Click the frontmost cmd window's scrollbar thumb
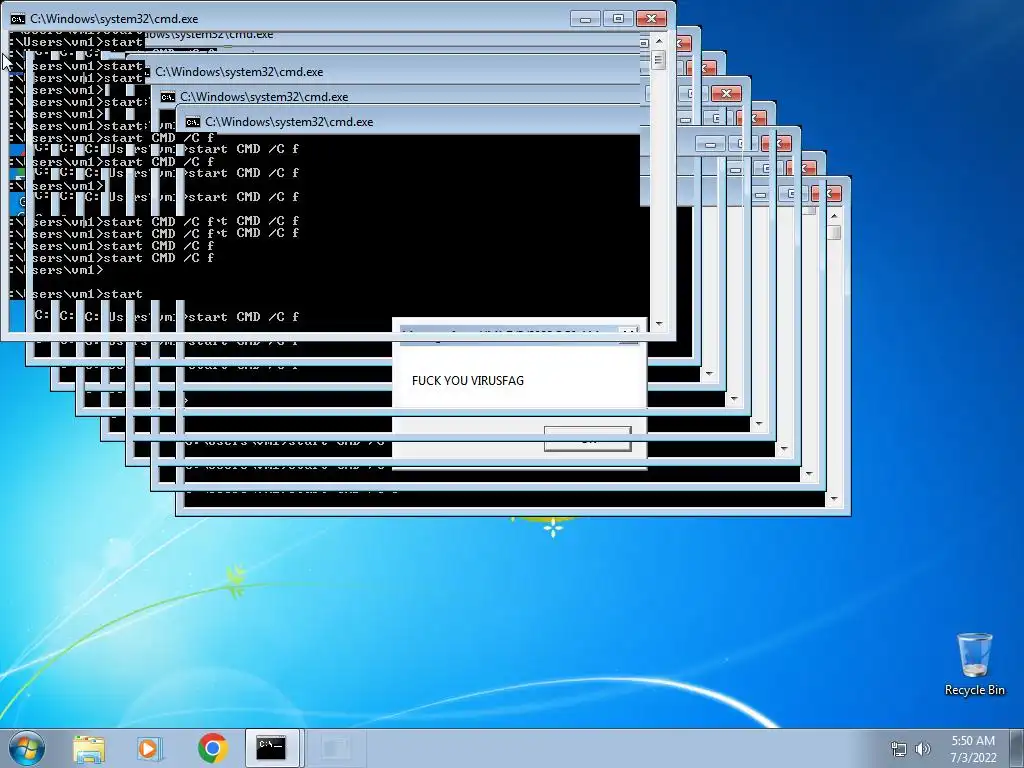The width and height of the screenshot is (1024, 768). (658, 60)
